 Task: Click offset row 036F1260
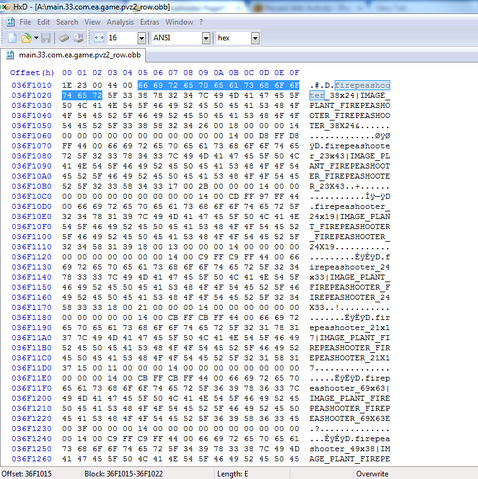tap(31, 459)
